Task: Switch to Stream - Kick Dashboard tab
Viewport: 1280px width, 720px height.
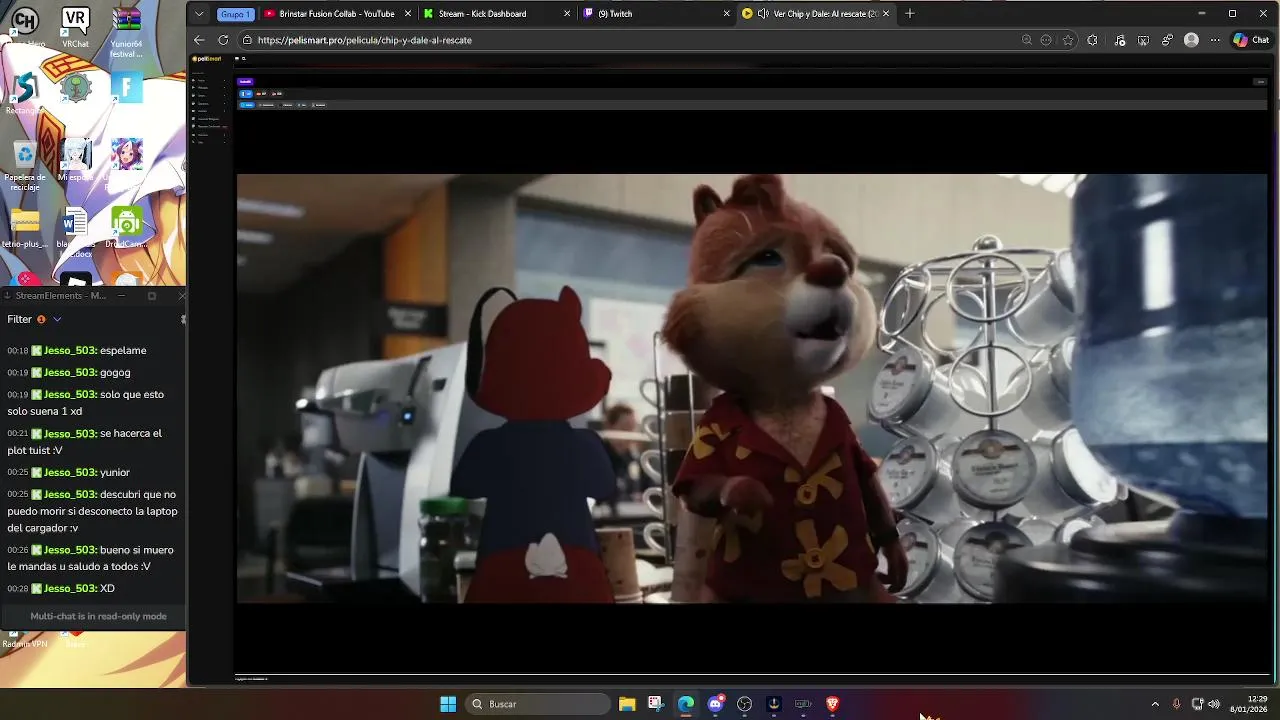Action: (x=482, y=14)
